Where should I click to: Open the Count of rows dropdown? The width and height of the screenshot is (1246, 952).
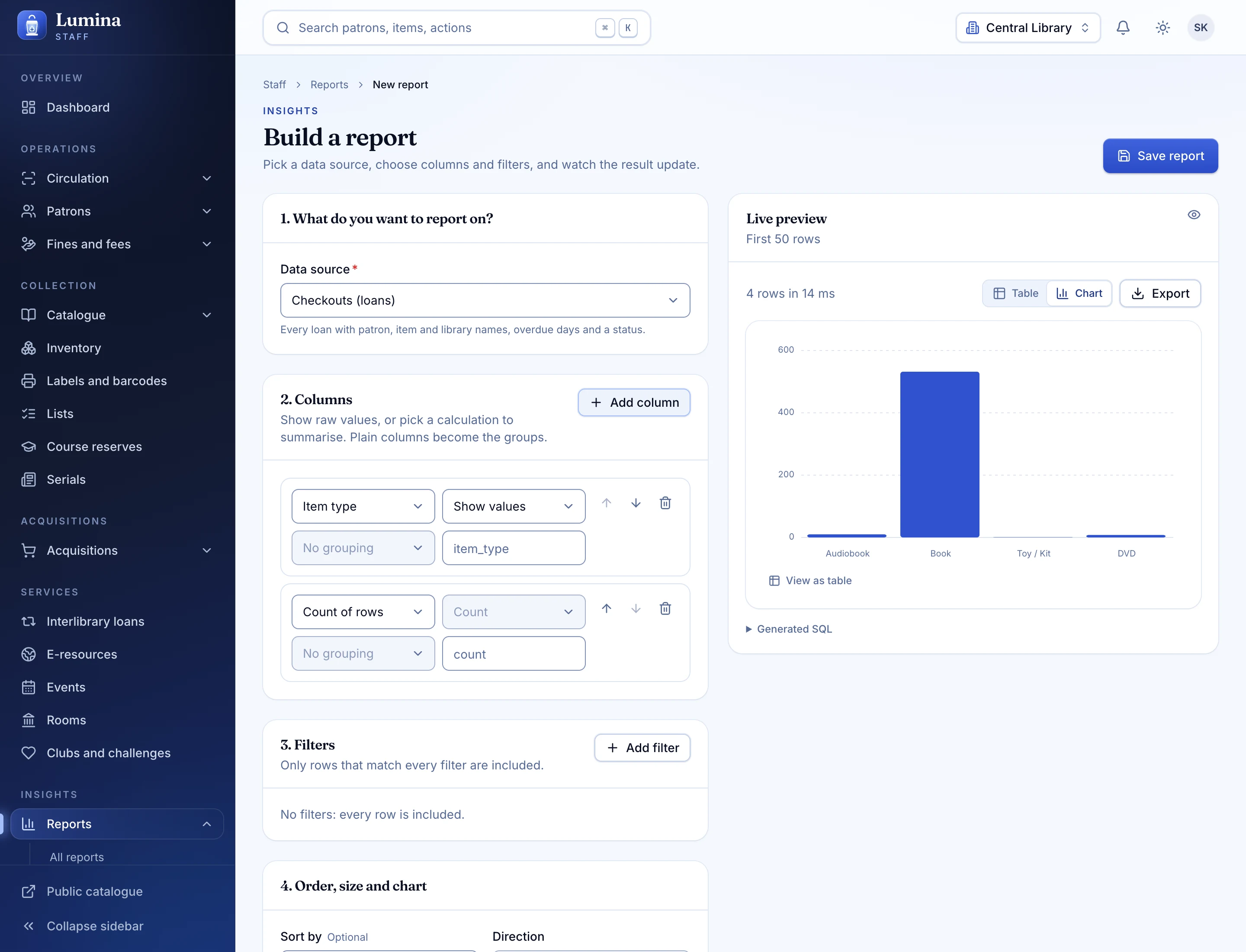363,612
